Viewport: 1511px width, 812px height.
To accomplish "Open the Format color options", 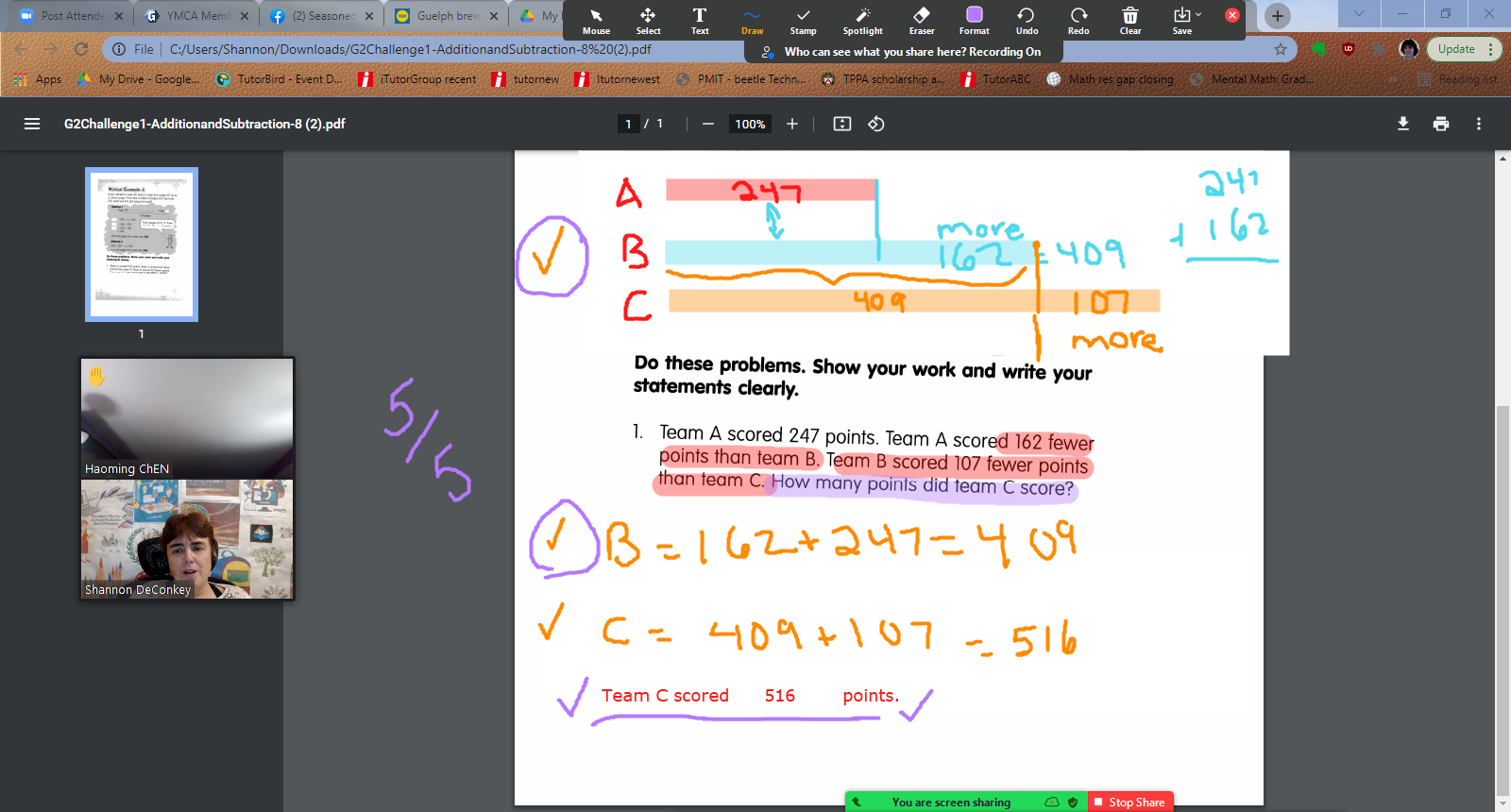I will 975,21.
